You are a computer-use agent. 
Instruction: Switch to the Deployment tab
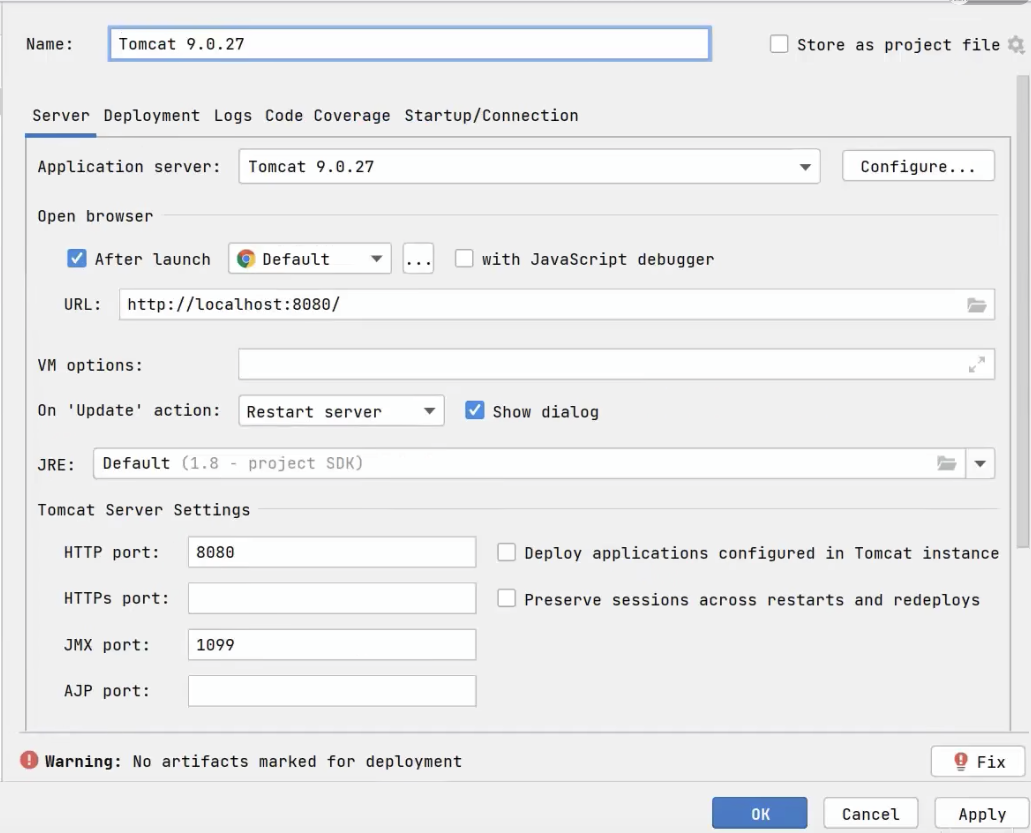[x=151, y=116]
